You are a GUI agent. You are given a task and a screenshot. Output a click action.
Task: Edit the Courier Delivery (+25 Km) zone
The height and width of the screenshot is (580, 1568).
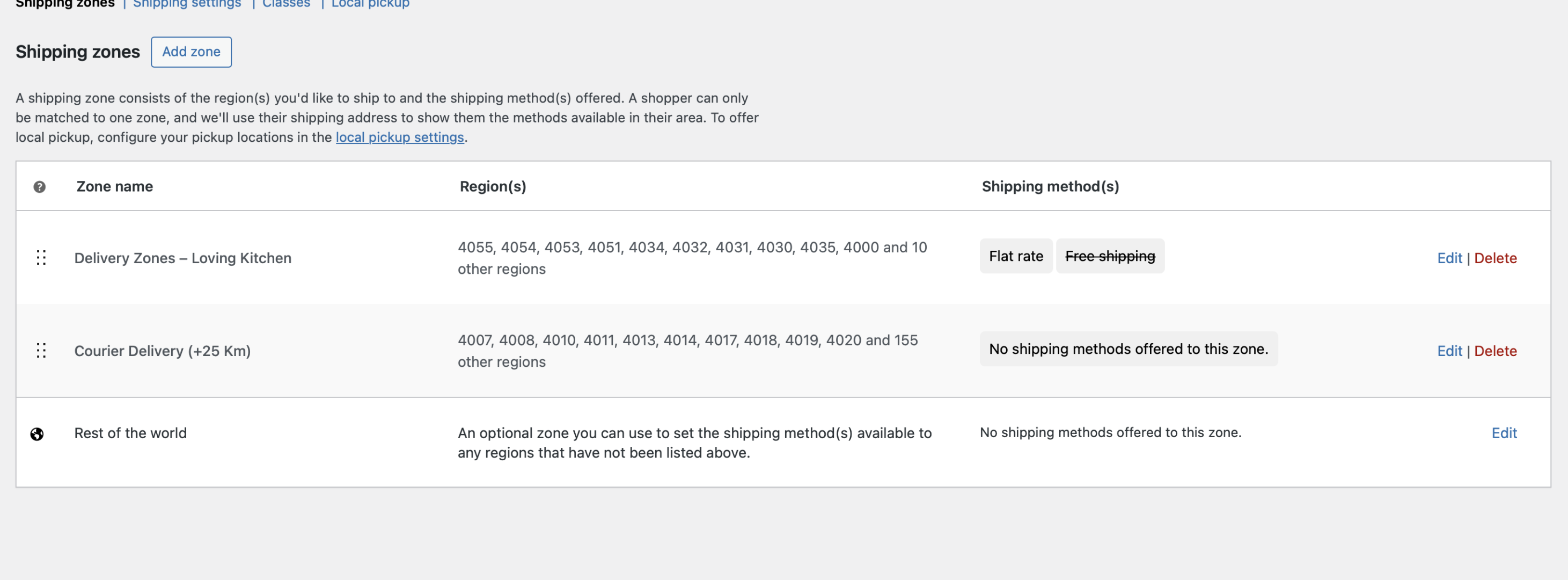pos(1449,351)
